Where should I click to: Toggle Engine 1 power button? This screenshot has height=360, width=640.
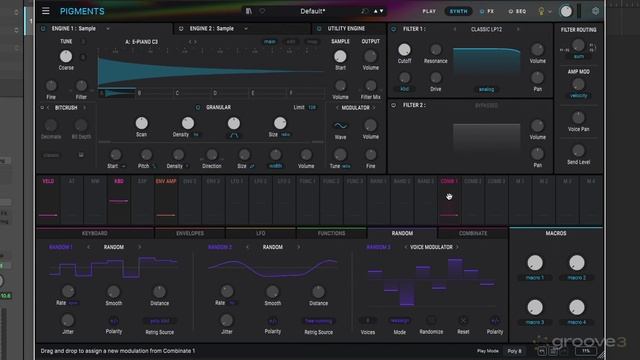click(43, 29)
